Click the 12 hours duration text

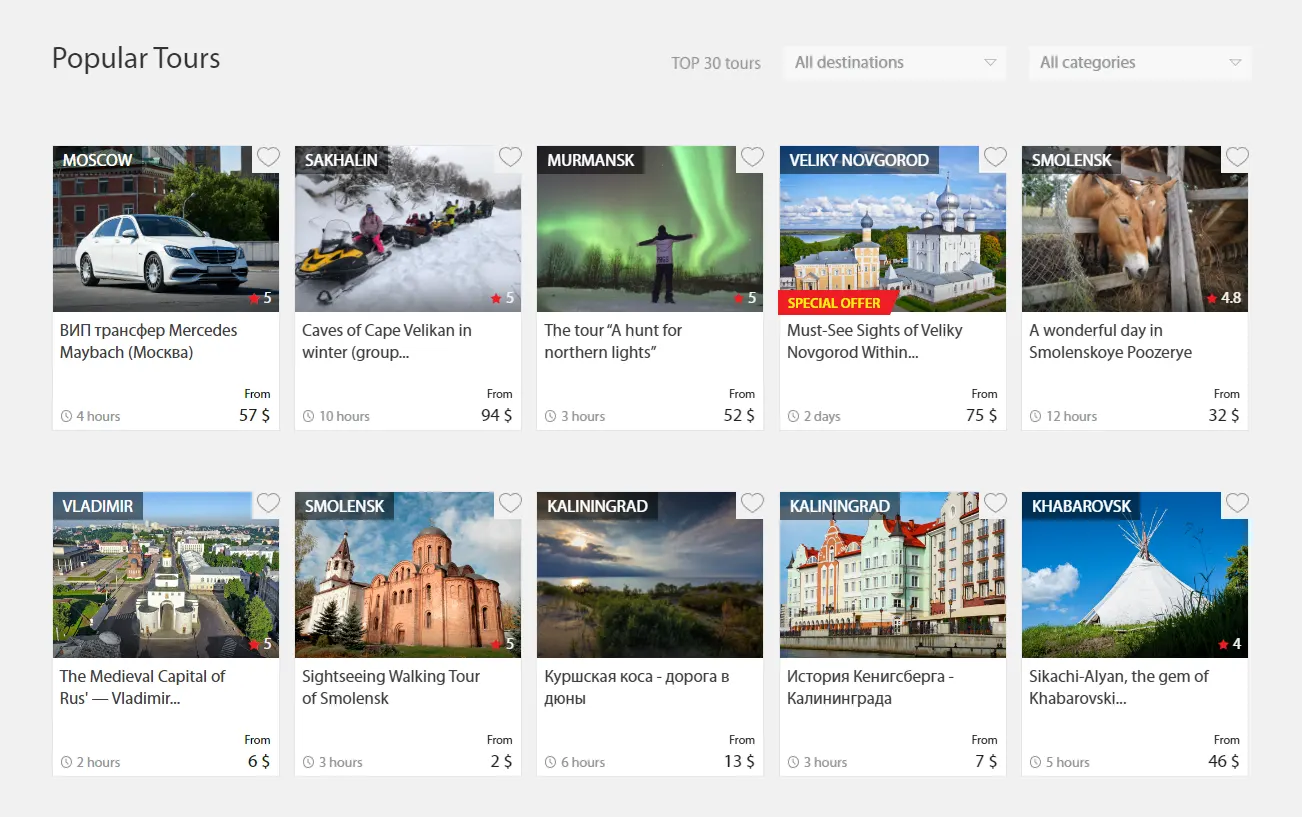click(x=1071, y=416)
